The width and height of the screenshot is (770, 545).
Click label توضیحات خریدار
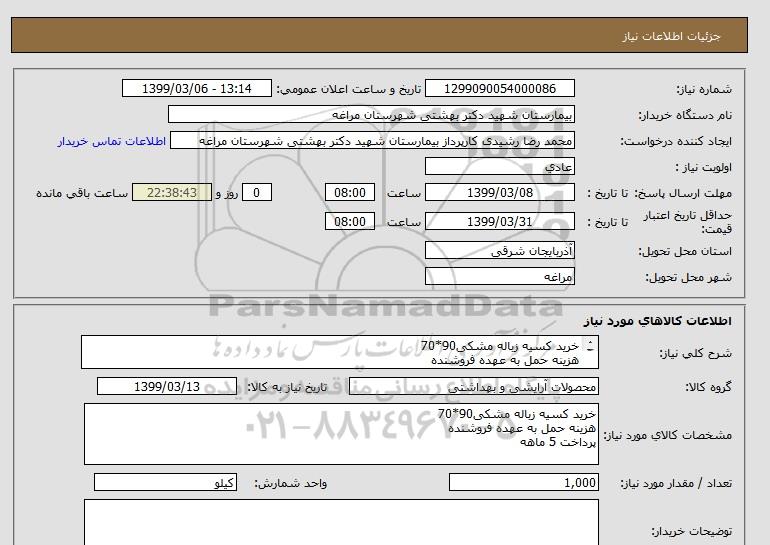coord(691,532)
